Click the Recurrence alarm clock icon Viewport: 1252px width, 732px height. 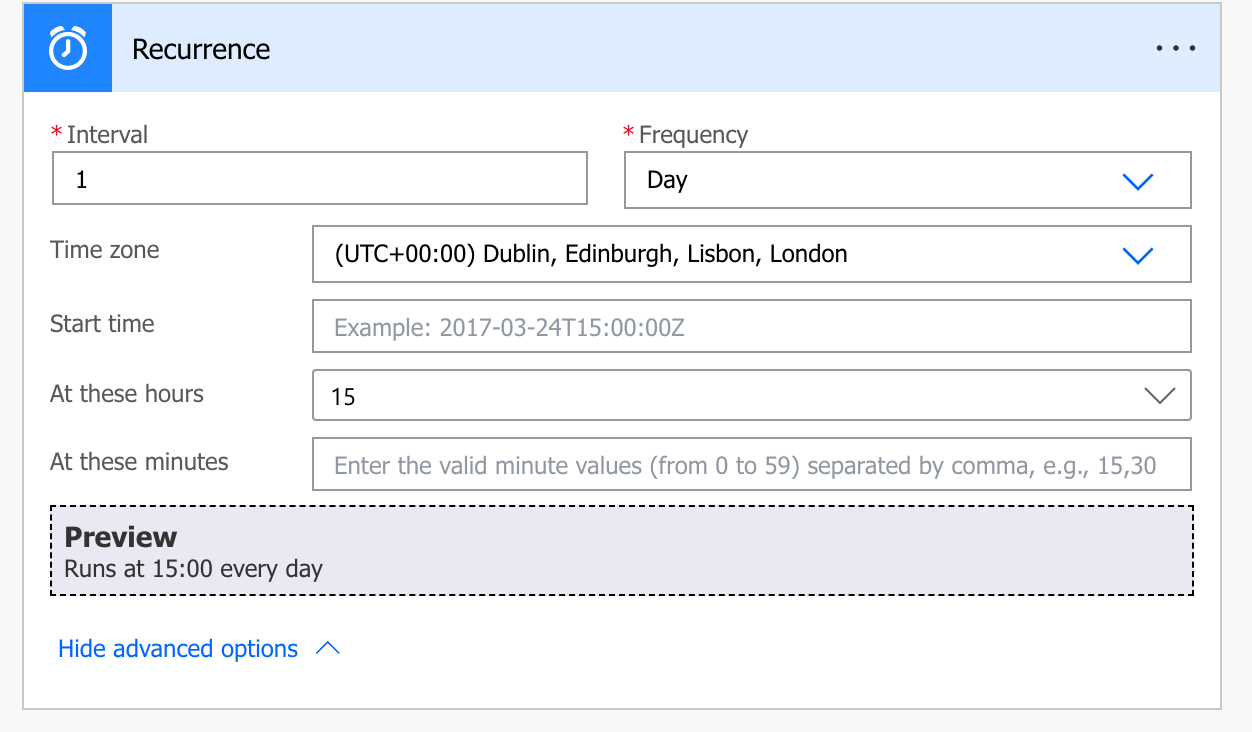[68, 49]
